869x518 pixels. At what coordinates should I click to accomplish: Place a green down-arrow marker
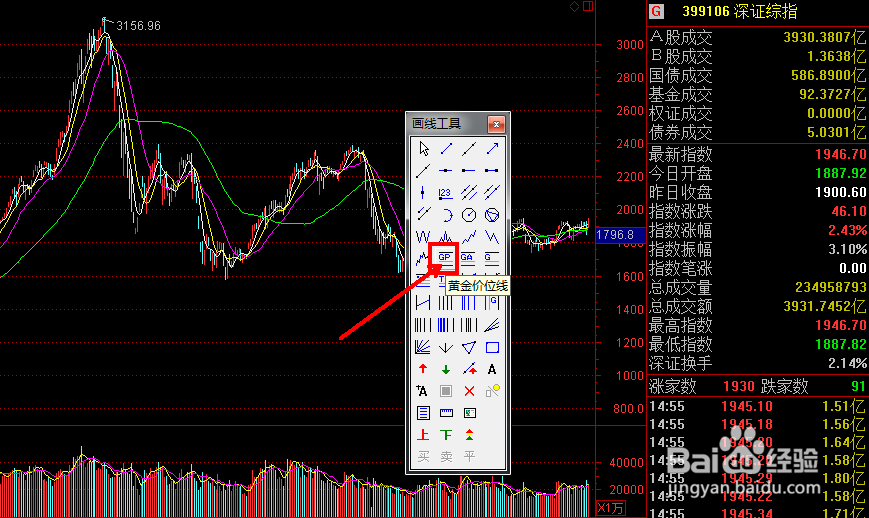446,370
